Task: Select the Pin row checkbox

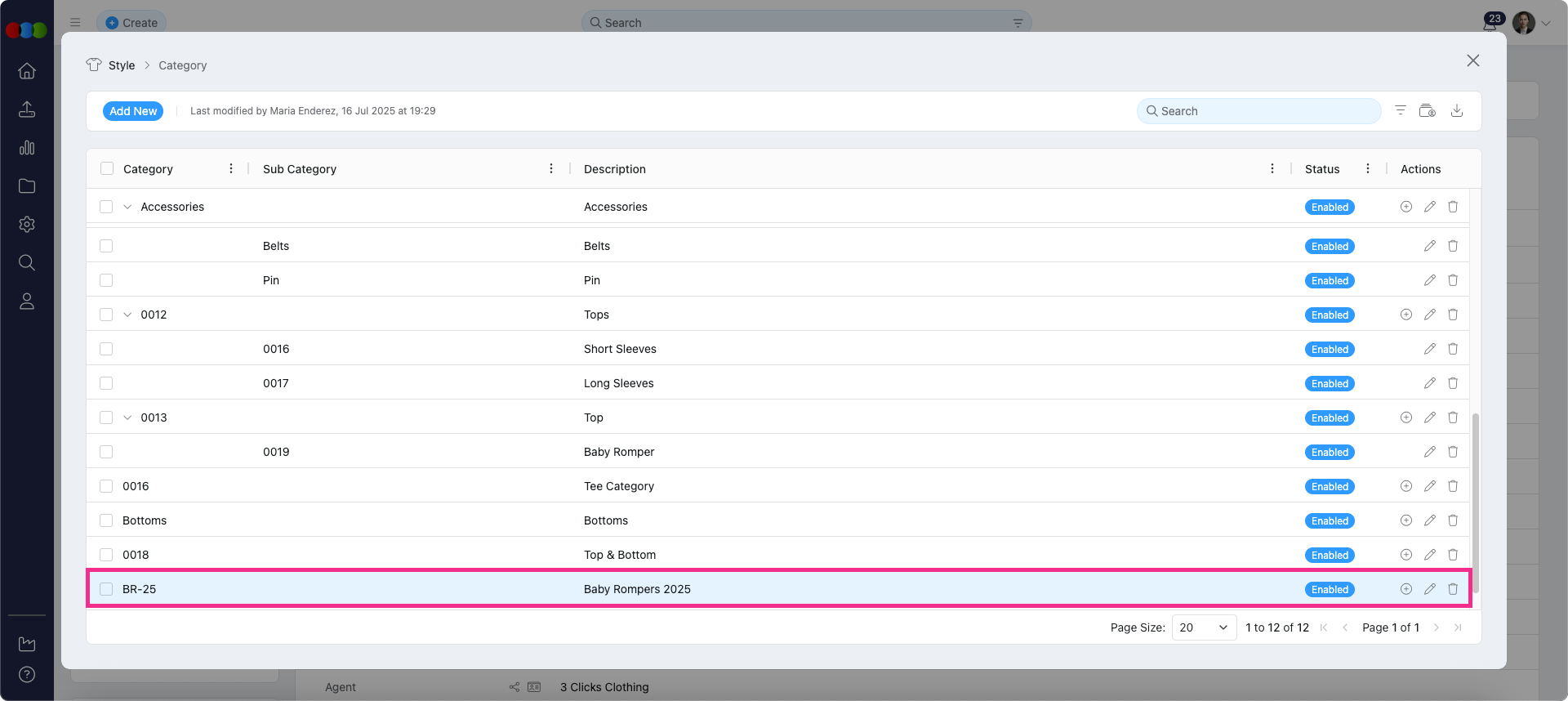Action: [106, 280]
